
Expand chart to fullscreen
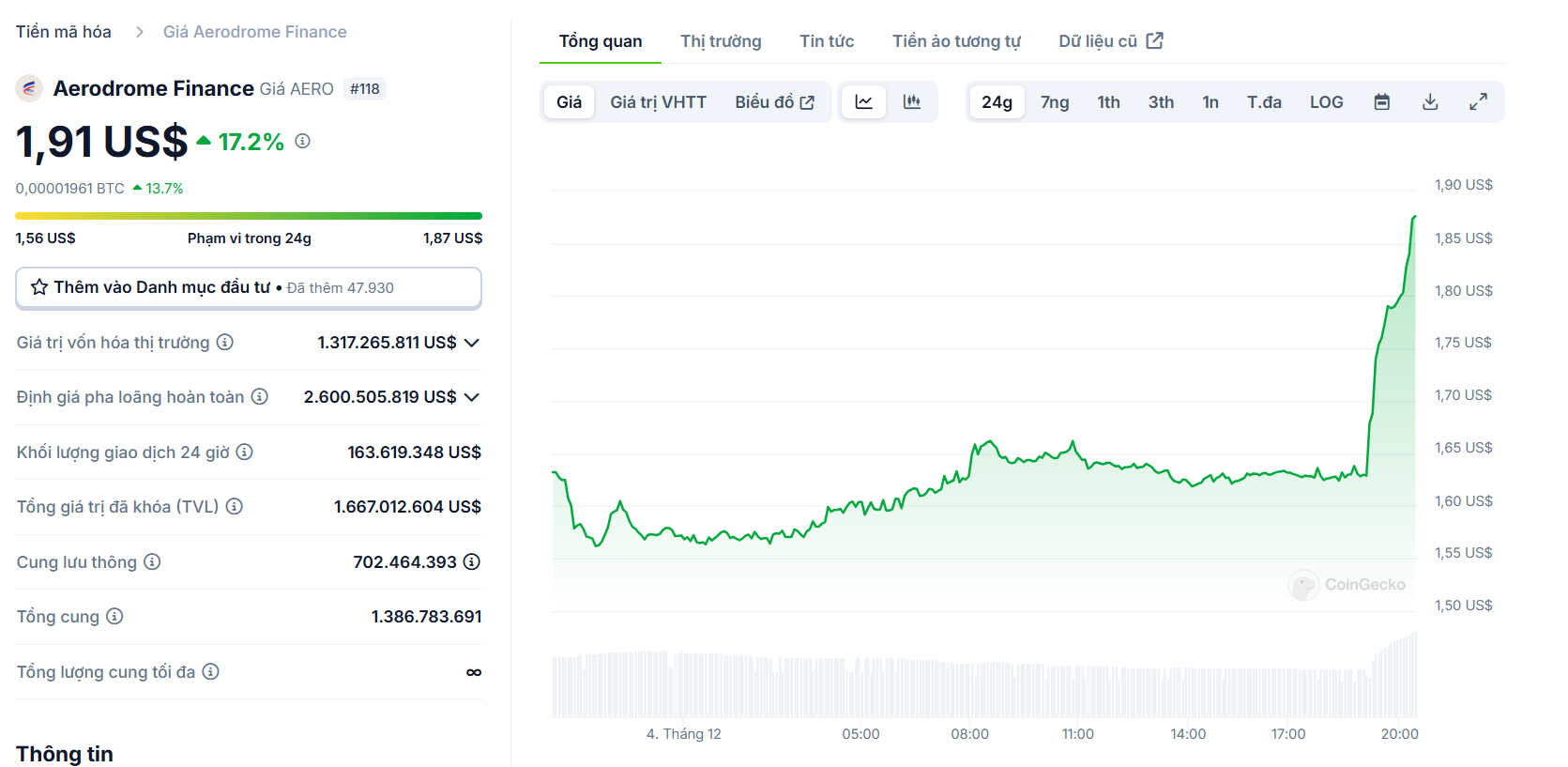coord(1478,101)
